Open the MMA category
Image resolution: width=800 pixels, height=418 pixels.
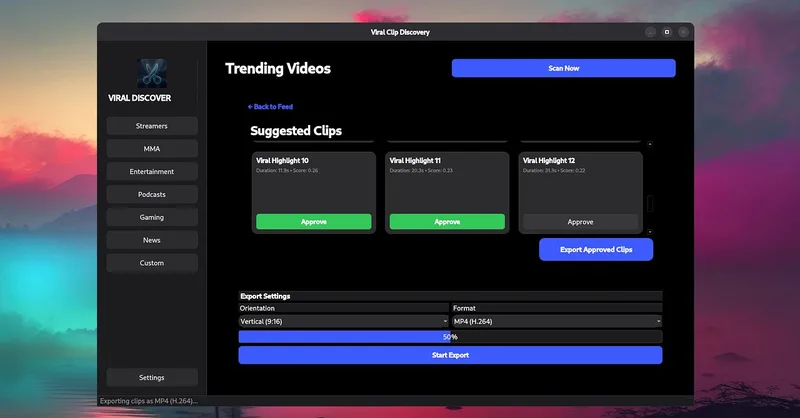click(152, 149)
